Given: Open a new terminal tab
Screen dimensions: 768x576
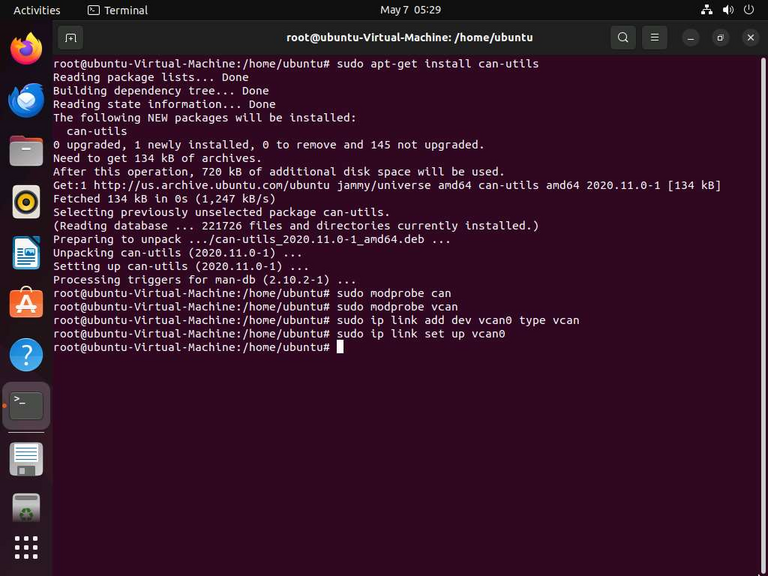Looking at the screenshot, I should [71, 38].
